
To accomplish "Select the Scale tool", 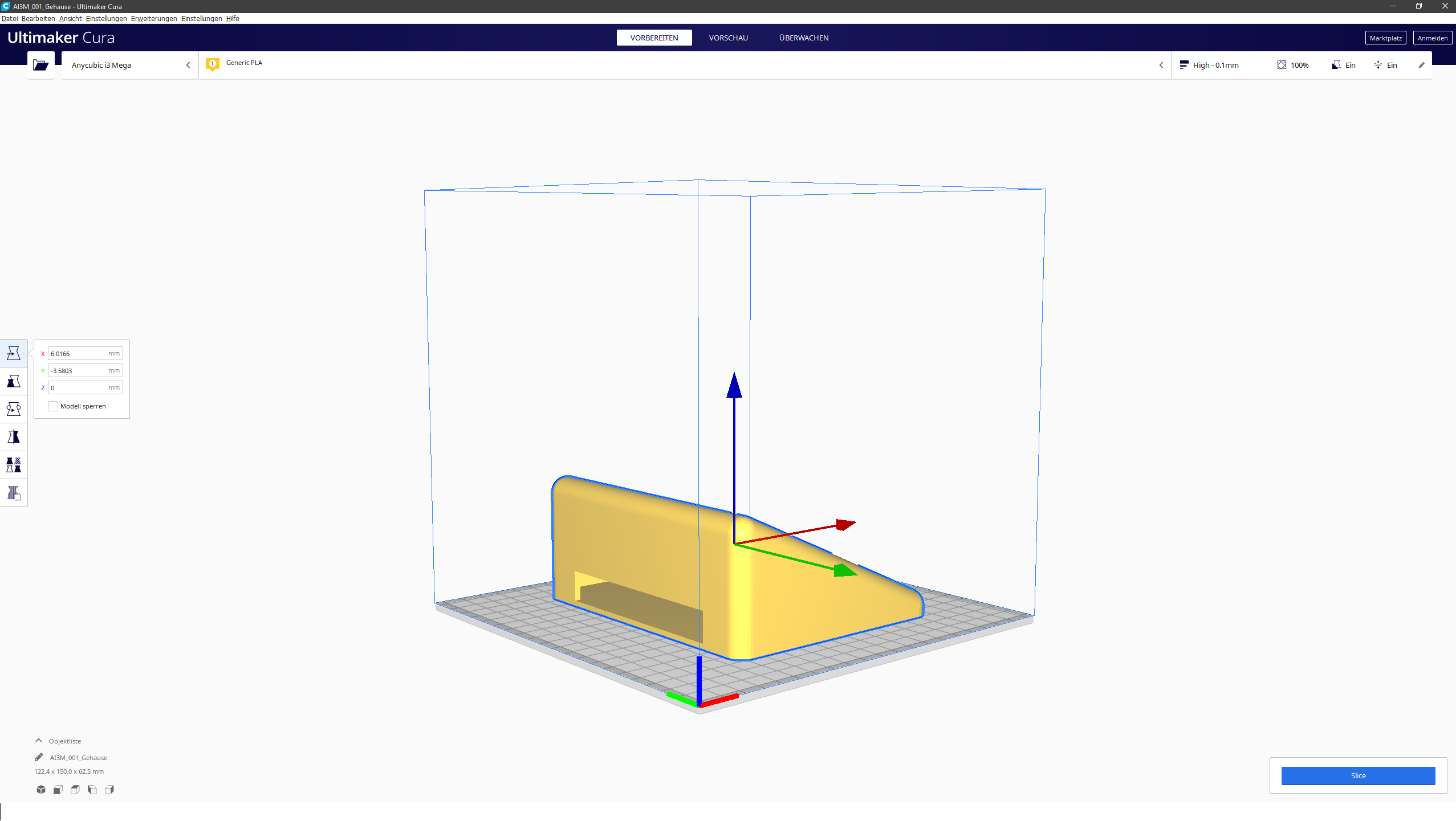I will pos(14,381).
